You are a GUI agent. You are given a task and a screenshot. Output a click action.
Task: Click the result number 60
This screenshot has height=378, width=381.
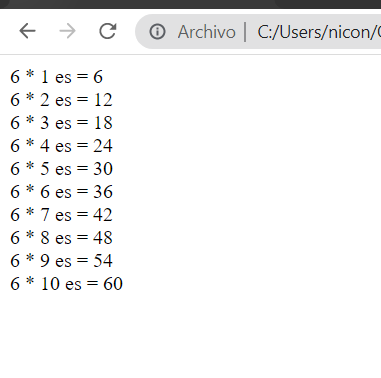113,284
